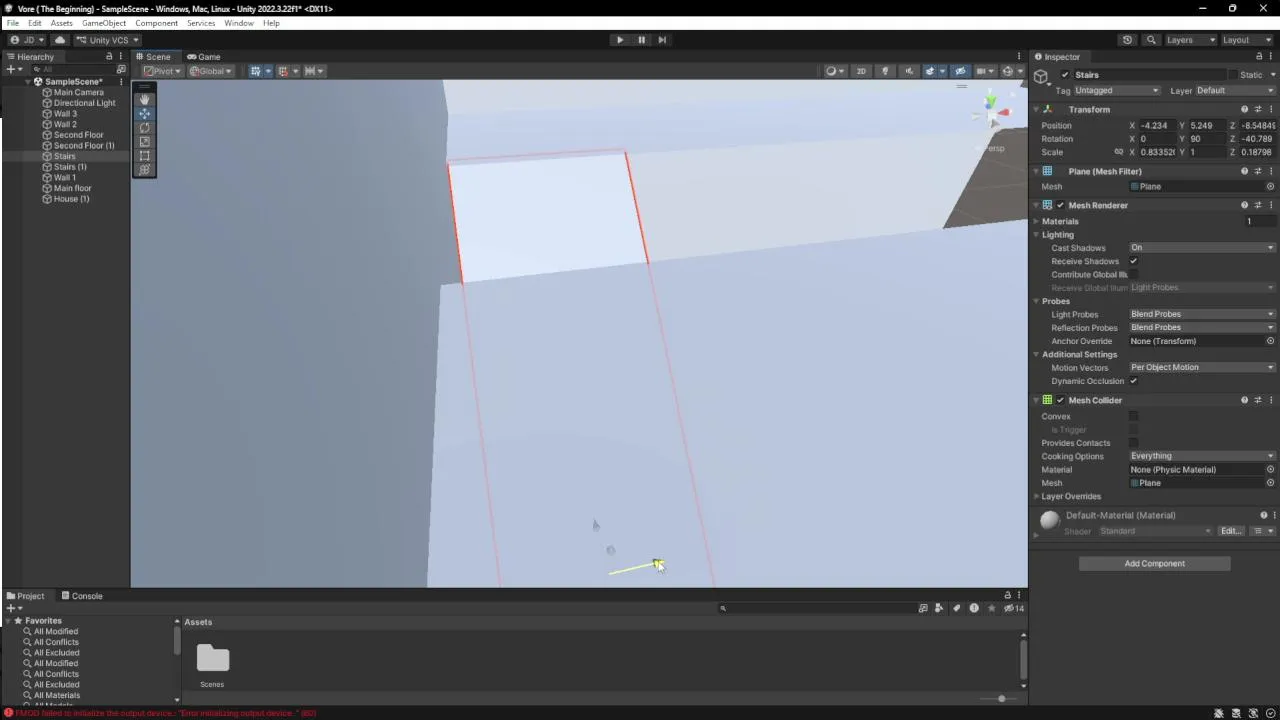Open cloud services icon

pos(60,40)
